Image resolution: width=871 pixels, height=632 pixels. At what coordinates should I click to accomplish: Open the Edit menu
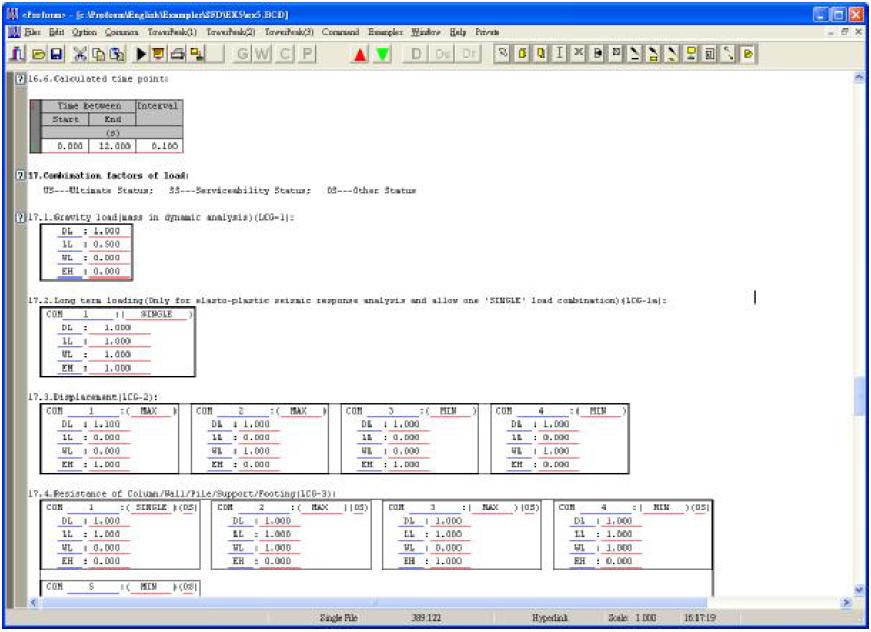point(57,32)
